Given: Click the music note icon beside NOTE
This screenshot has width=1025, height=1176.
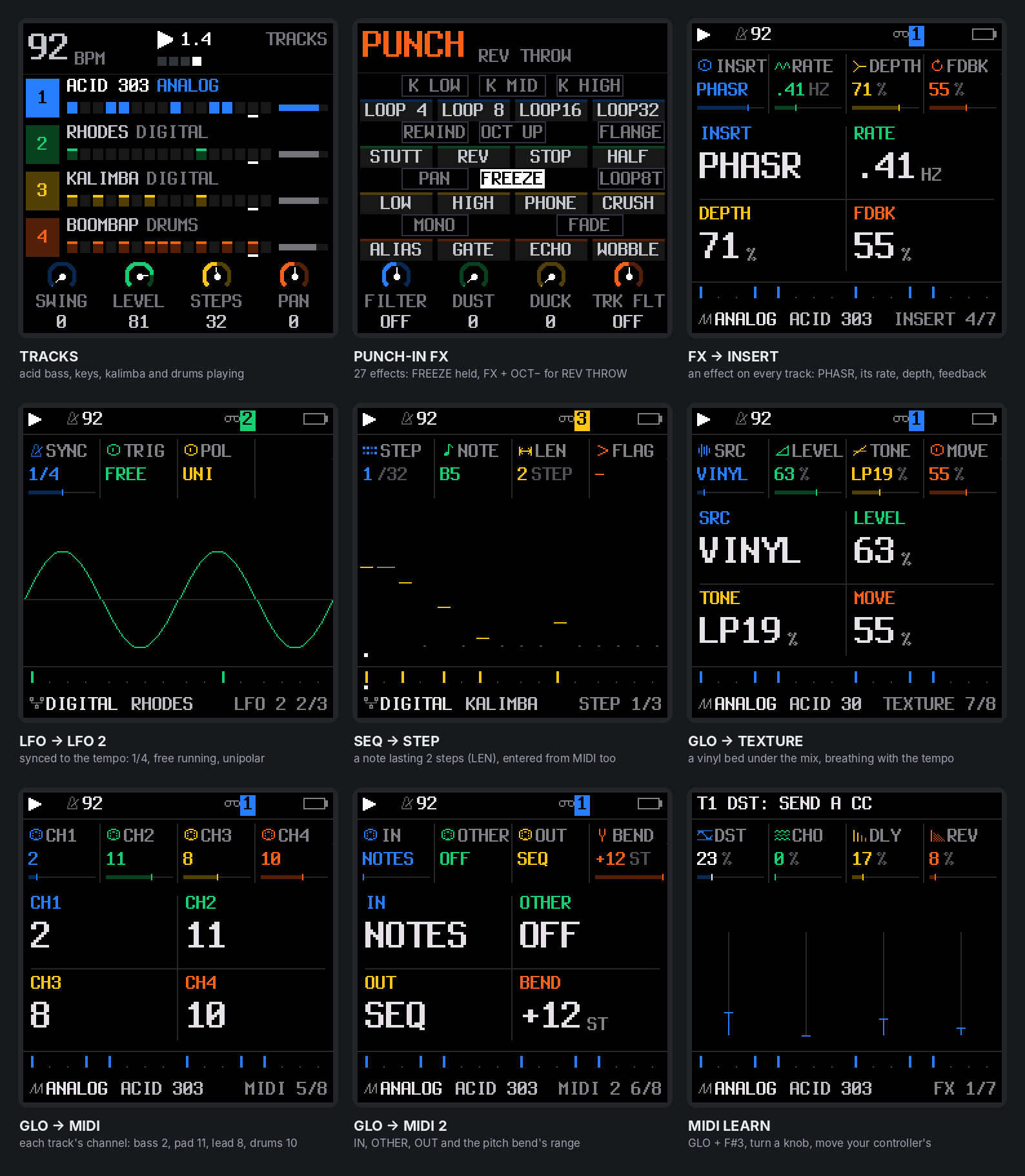Looking at the screenshot, I should coord(448,450).
